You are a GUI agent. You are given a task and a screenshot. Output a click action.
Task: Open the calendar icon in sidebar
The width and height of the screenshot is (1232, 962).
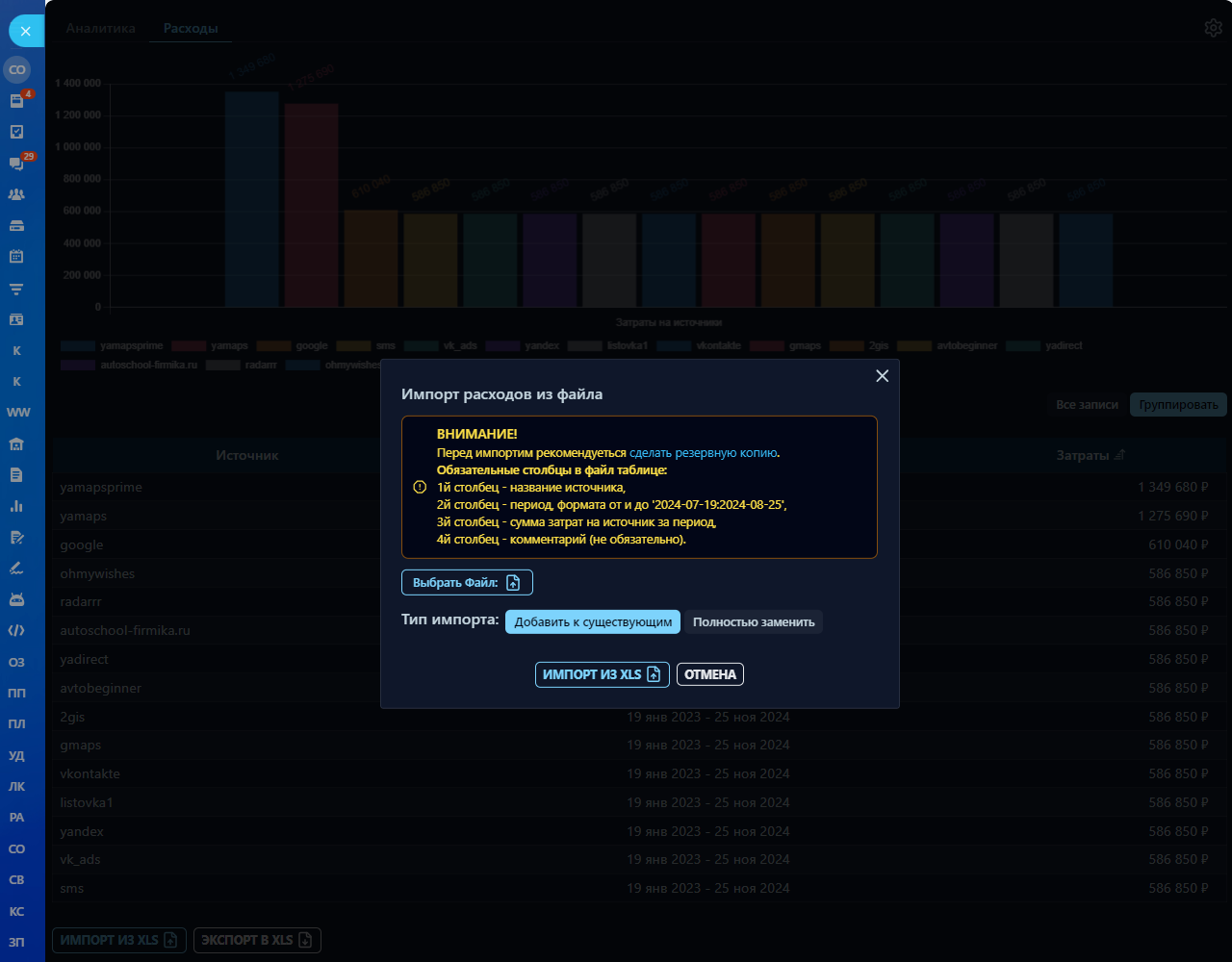tap(16, 257)
